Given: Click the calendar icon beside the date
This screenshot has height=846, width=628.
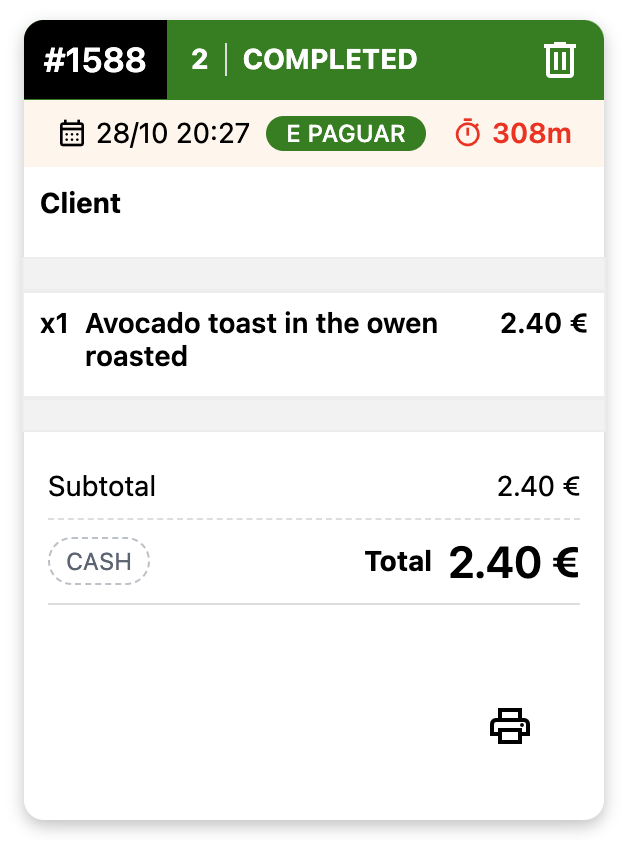Looking at the screenshot, I should (72, 134).
